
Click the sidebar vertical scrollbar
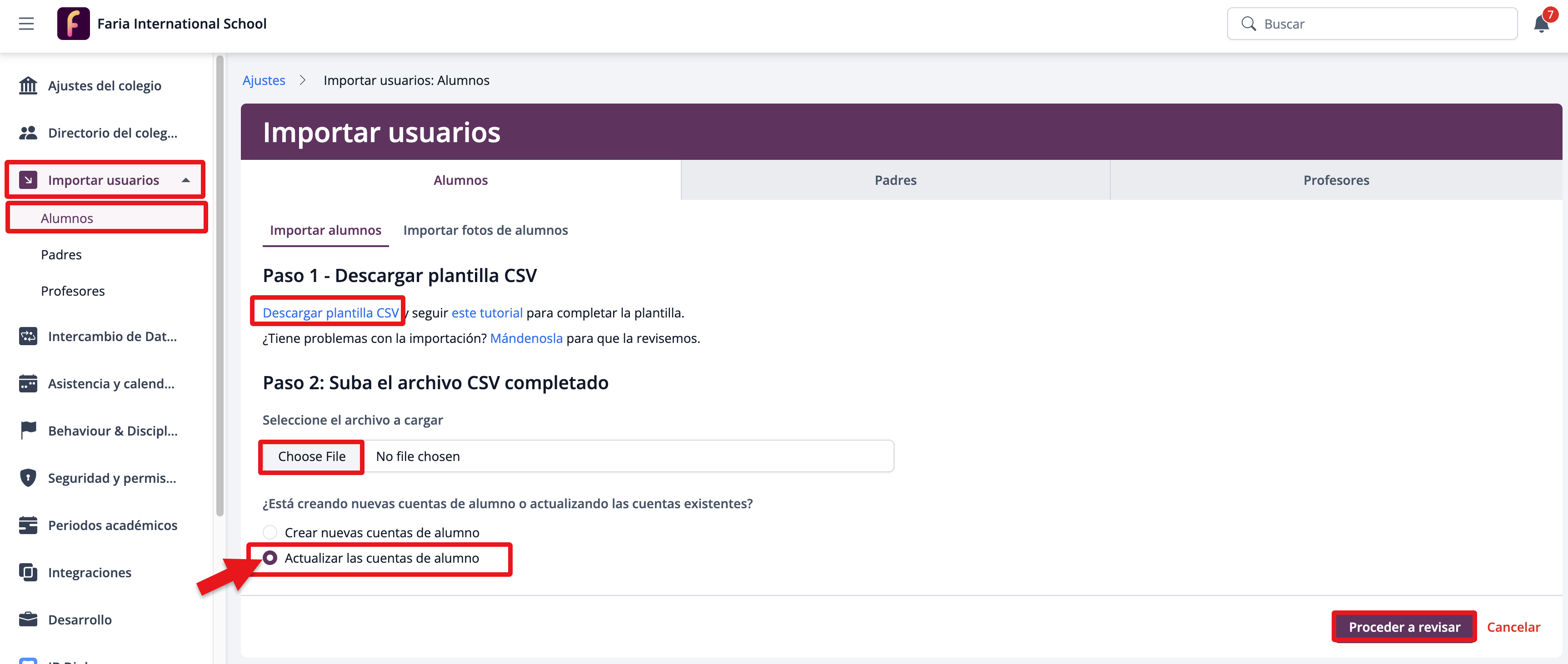[220, 286]
